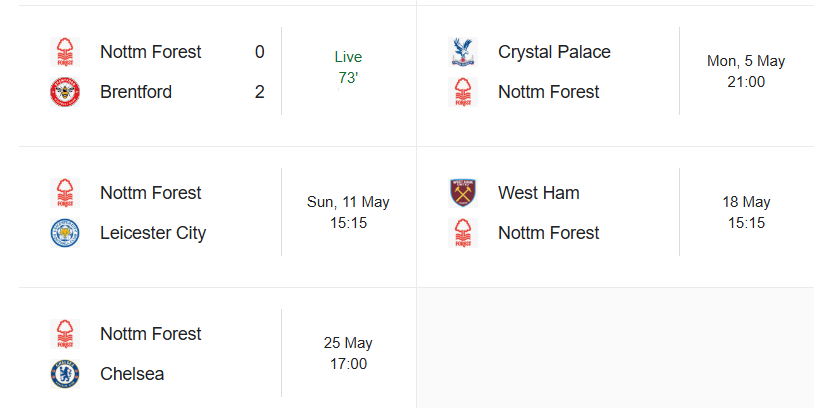The image size is (833, 408).
Task: Click Nottm Forest crest in Brentford match
Action: pyautogui.click(x=65, y=52)
